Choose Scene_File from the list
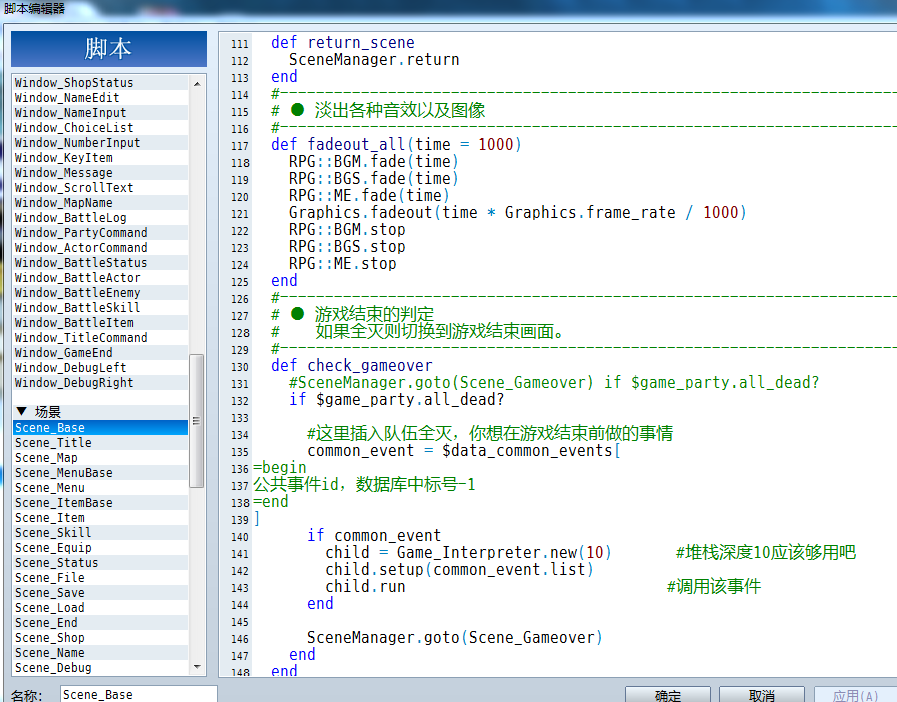 coord(100,578)
